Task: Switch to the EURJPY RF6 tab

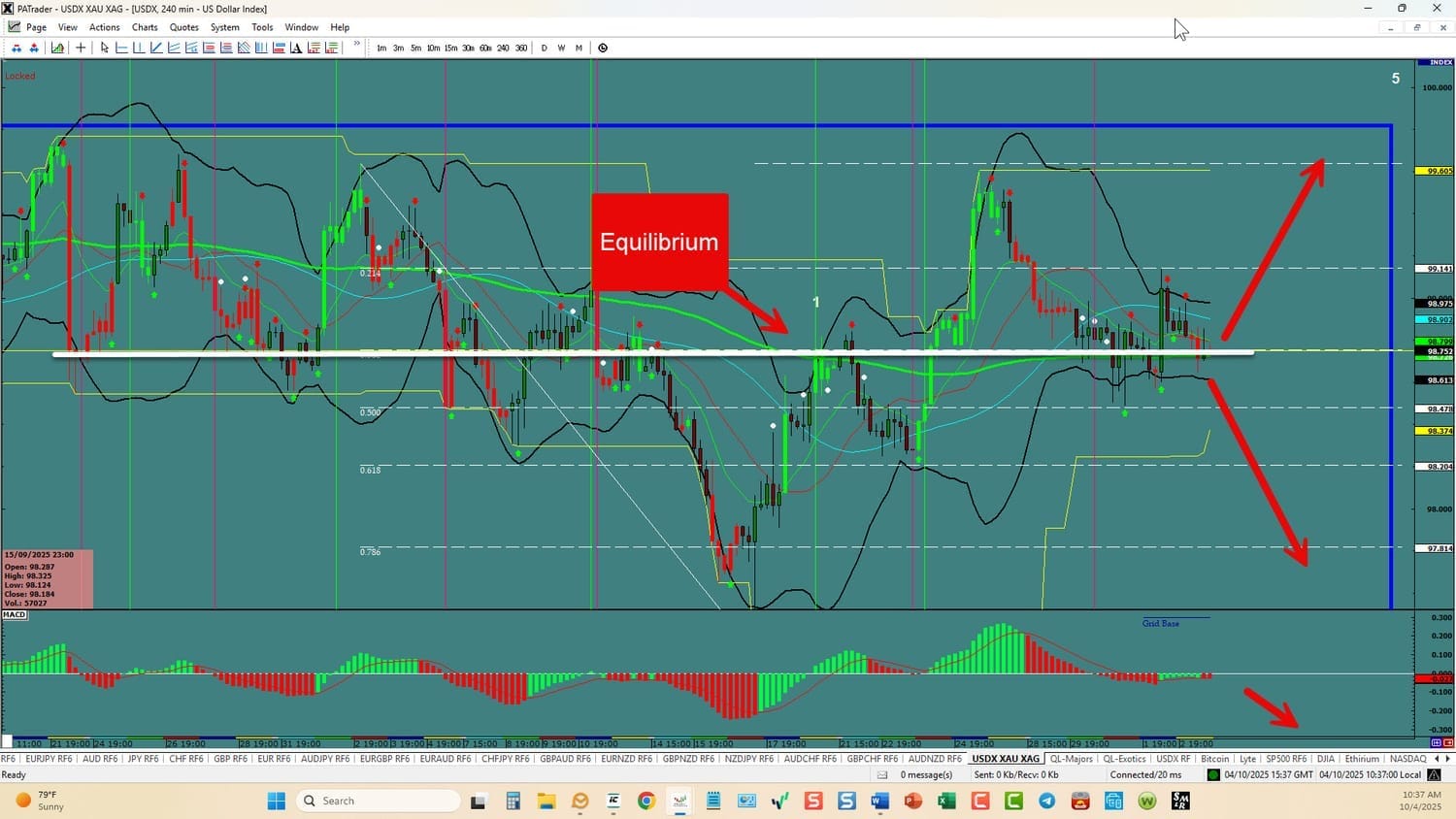Action: pyautogui.click(x=49, y=759)
